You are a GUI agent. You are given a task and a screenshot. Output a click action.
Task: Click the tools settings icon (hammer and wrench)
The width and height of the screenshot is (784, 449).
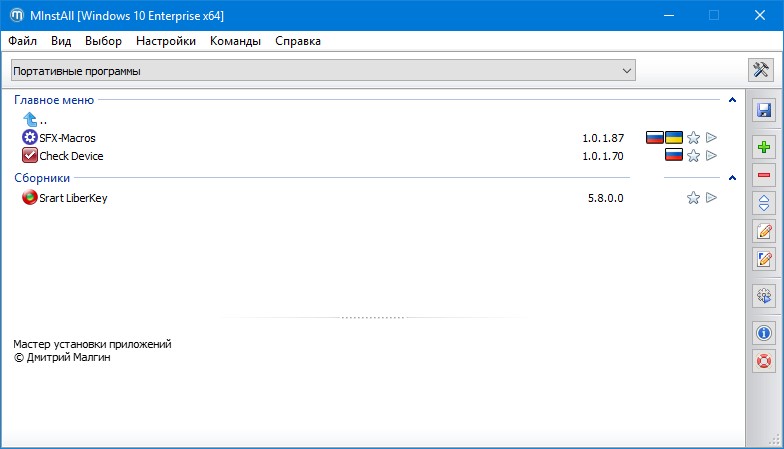point(763,70)
